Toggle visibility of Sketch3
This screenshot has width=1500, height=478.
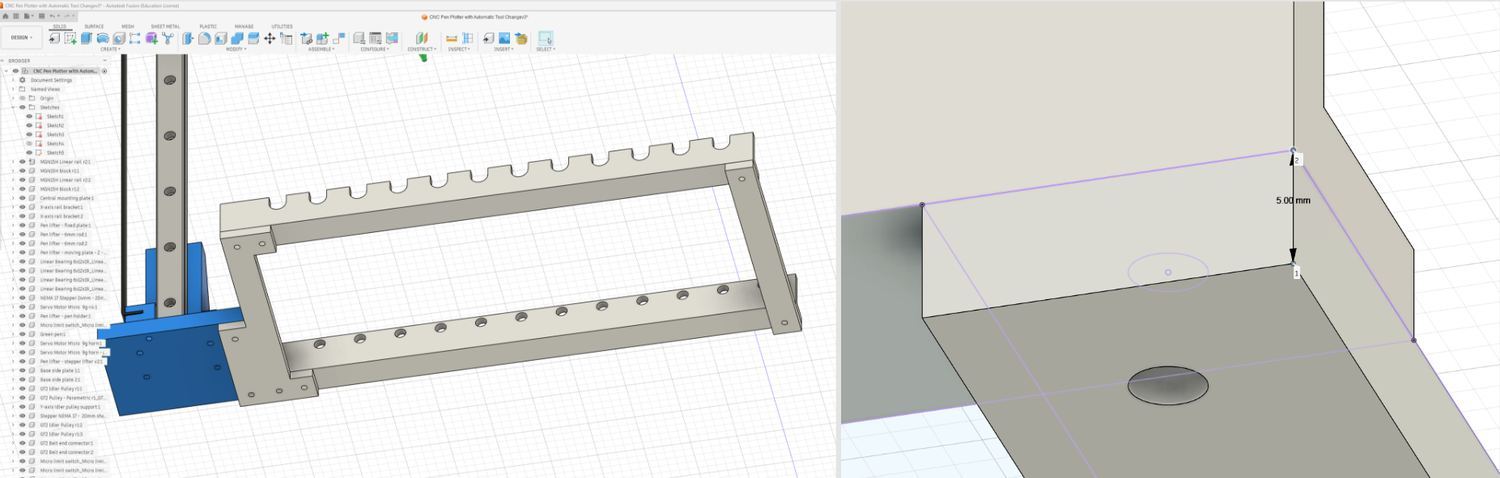pyautogui.click(x=29, y=134)
